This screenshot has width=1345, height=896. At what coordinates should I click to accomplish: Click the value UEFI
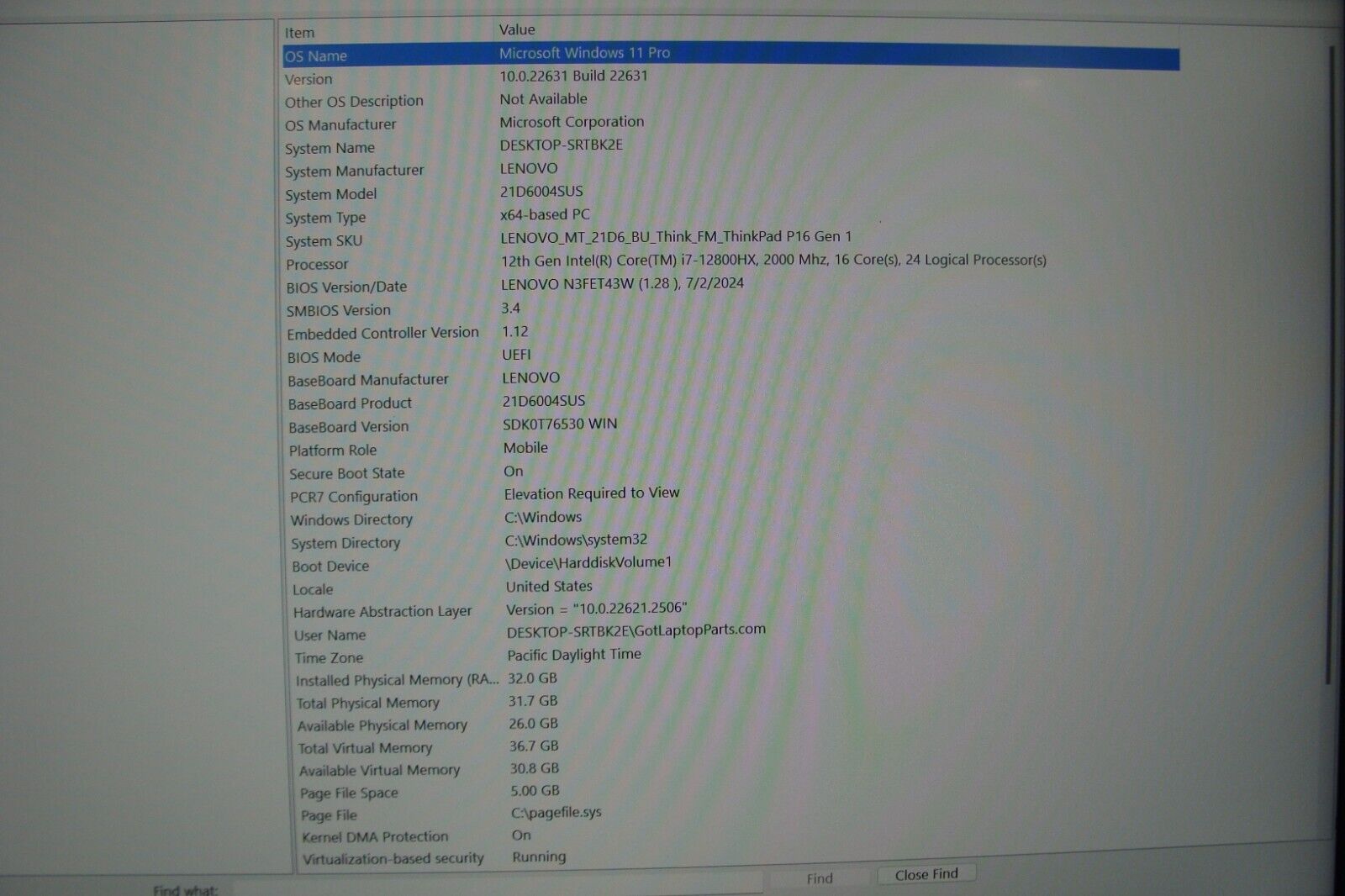(x=516, y=355)
